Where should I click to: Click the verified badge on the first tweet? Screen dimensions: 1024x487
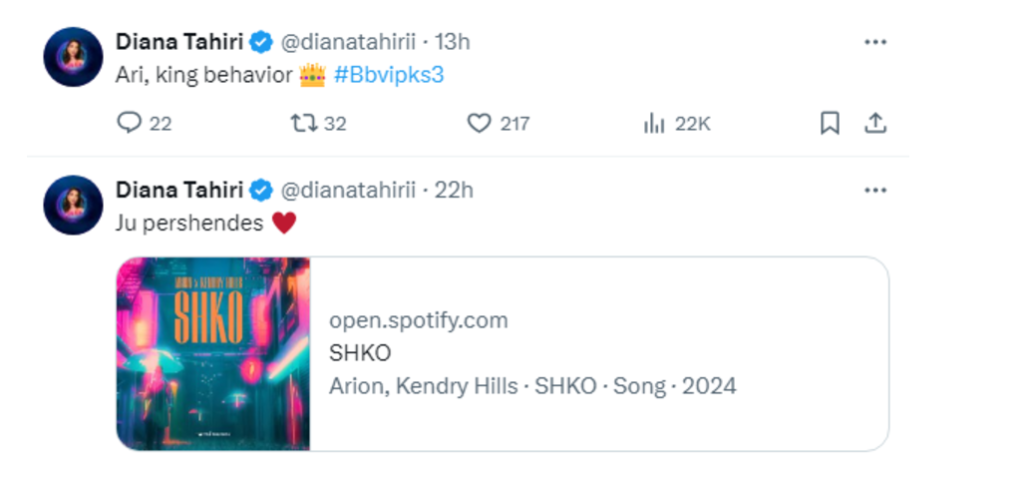pos(262,42)
